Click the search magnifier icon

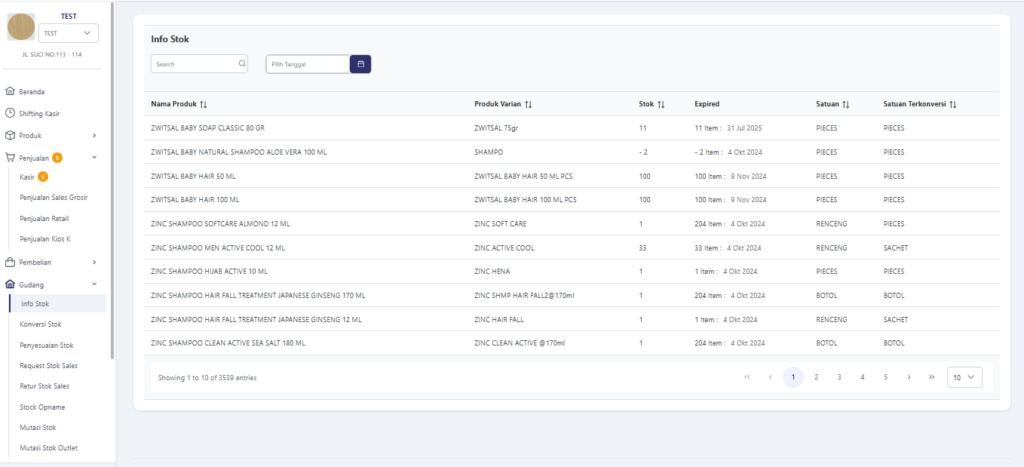click(242, 64)
